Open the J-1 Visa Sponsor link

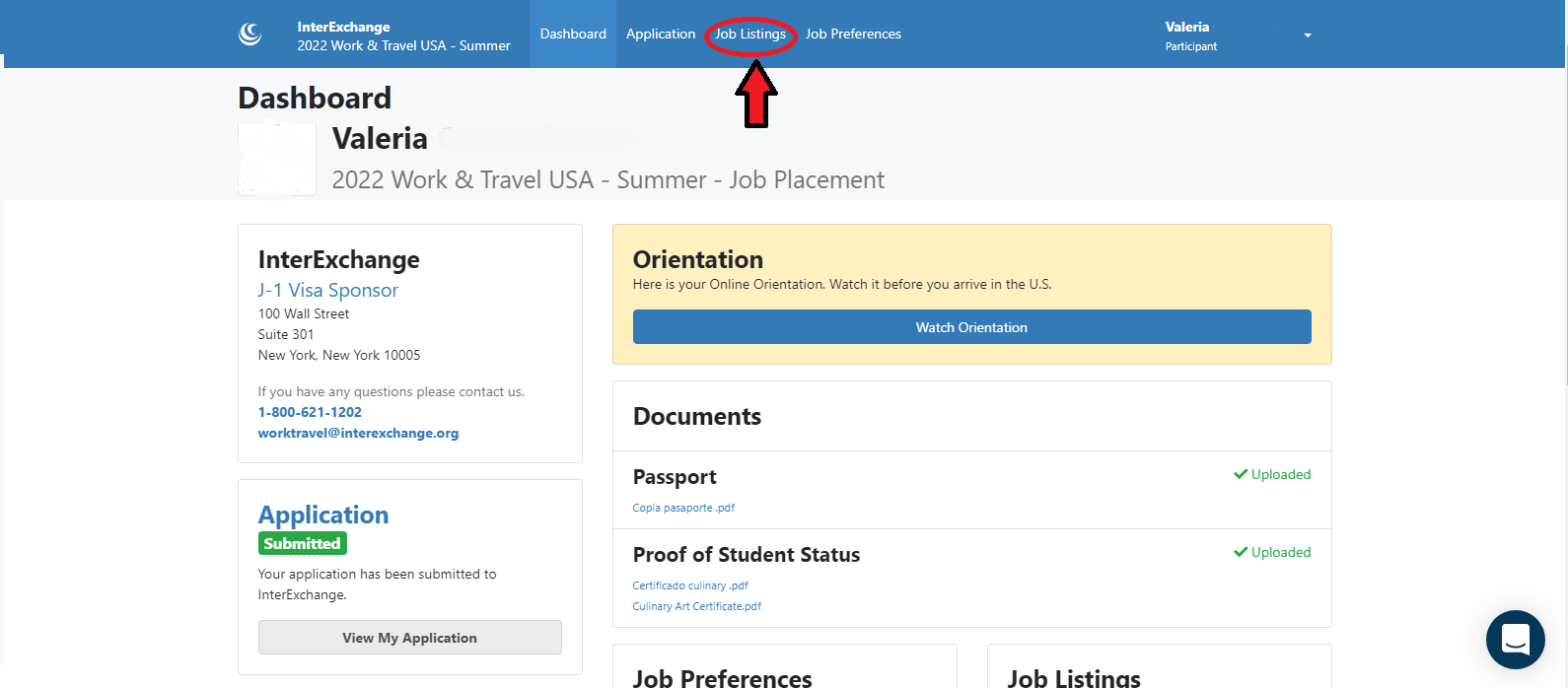tap(327, 290)
